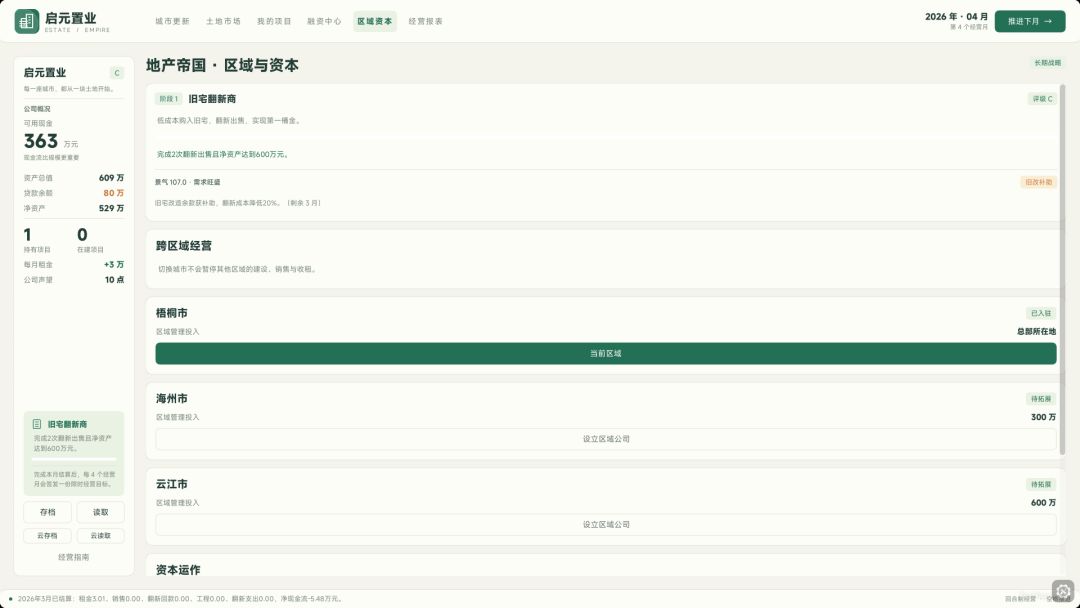Viewport: 1080px width, 608px height.
Task: Select the 区域资本 tab
Action: click(x=375, y=21)
